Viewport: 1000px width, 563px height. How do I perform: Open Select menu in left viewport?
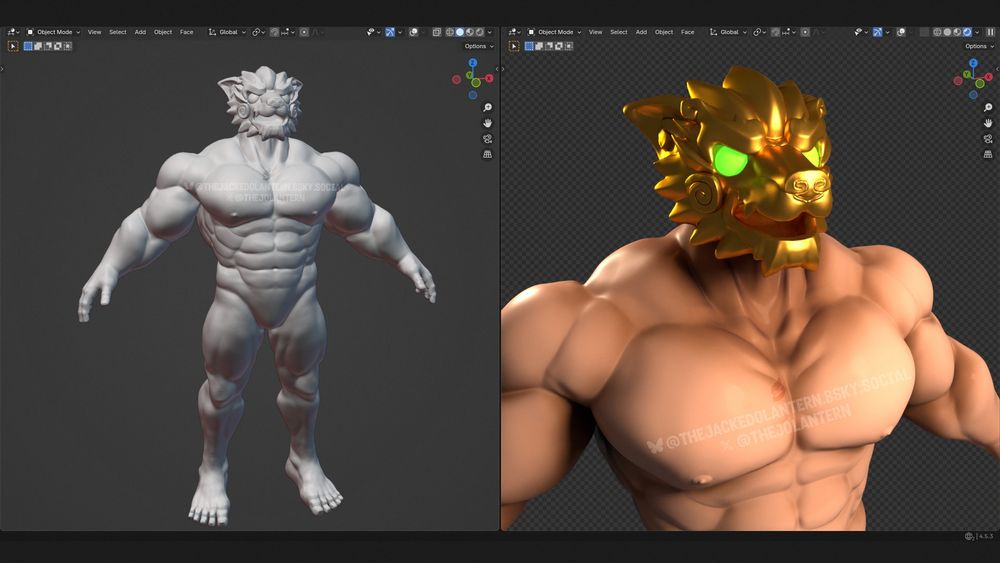point(118,32)
